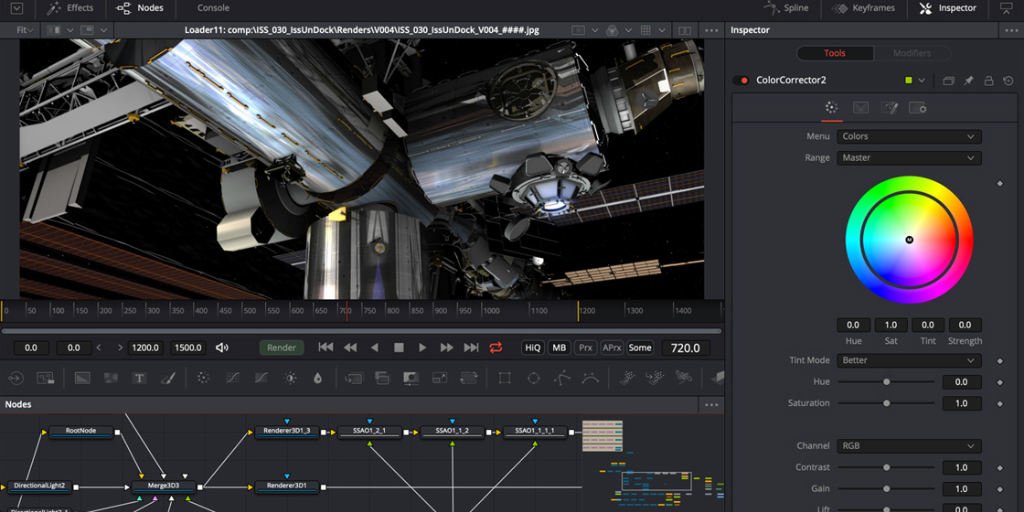
Task: Click the MediaIn tool icon in toolbar
Action: pyautogui.click(x=16, y=377)
